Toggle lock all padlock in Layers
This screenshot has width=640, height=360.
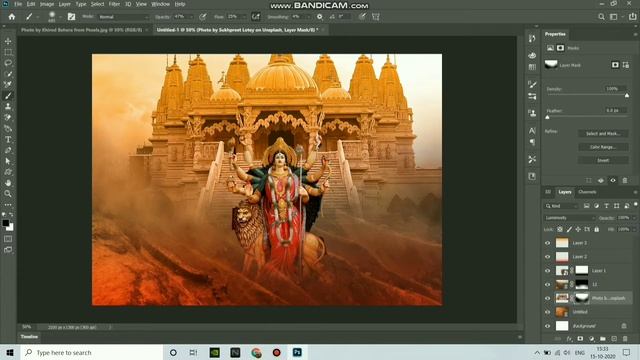point(596,229)
